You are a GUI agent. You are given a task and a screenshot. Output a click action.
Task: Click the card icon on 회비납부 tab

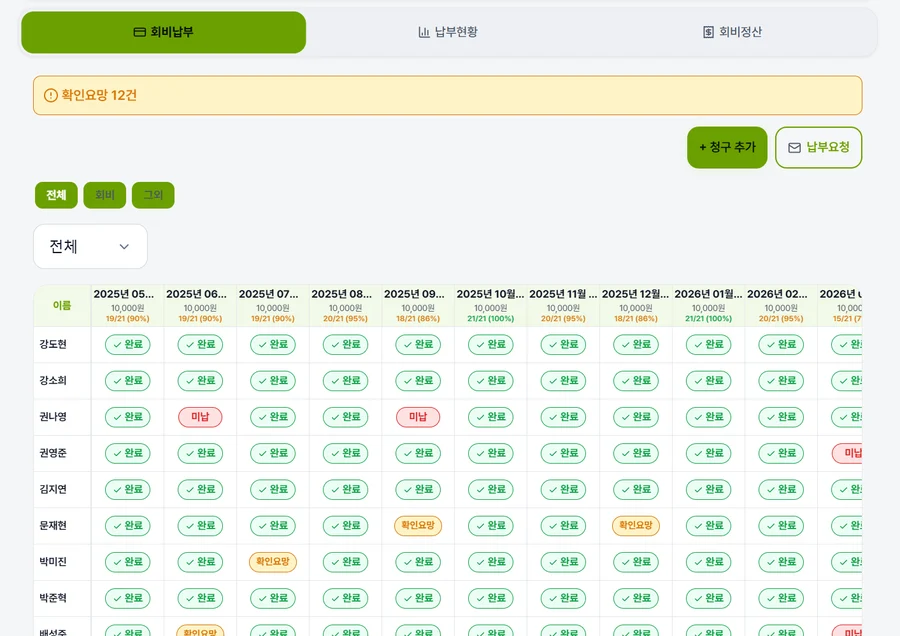point(139,32)
